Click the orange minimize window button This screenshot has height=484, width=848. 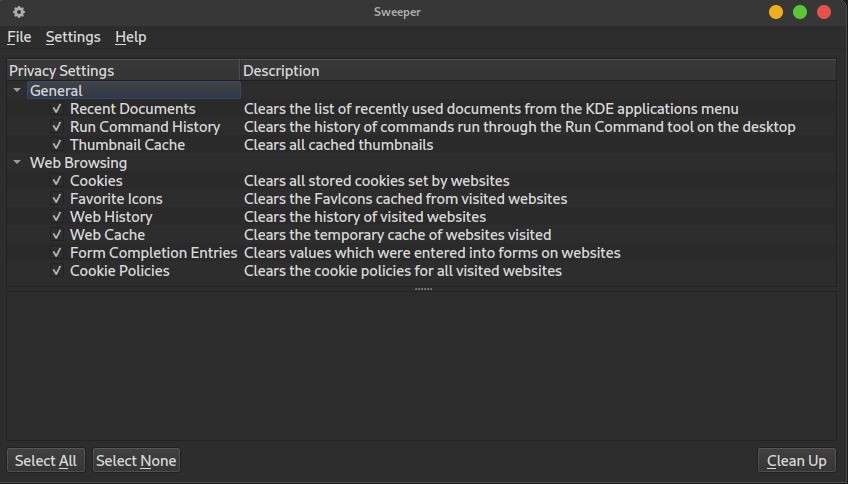click(776, 12)
